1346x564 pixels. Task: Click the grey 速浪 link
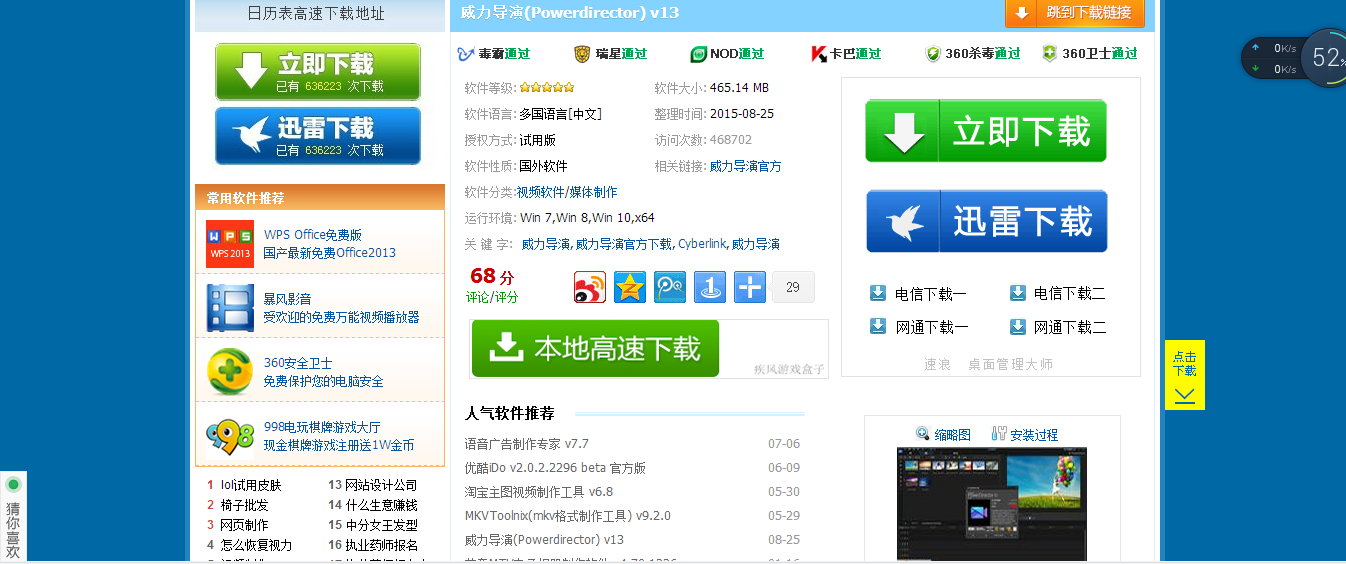(x=937, y=364)
